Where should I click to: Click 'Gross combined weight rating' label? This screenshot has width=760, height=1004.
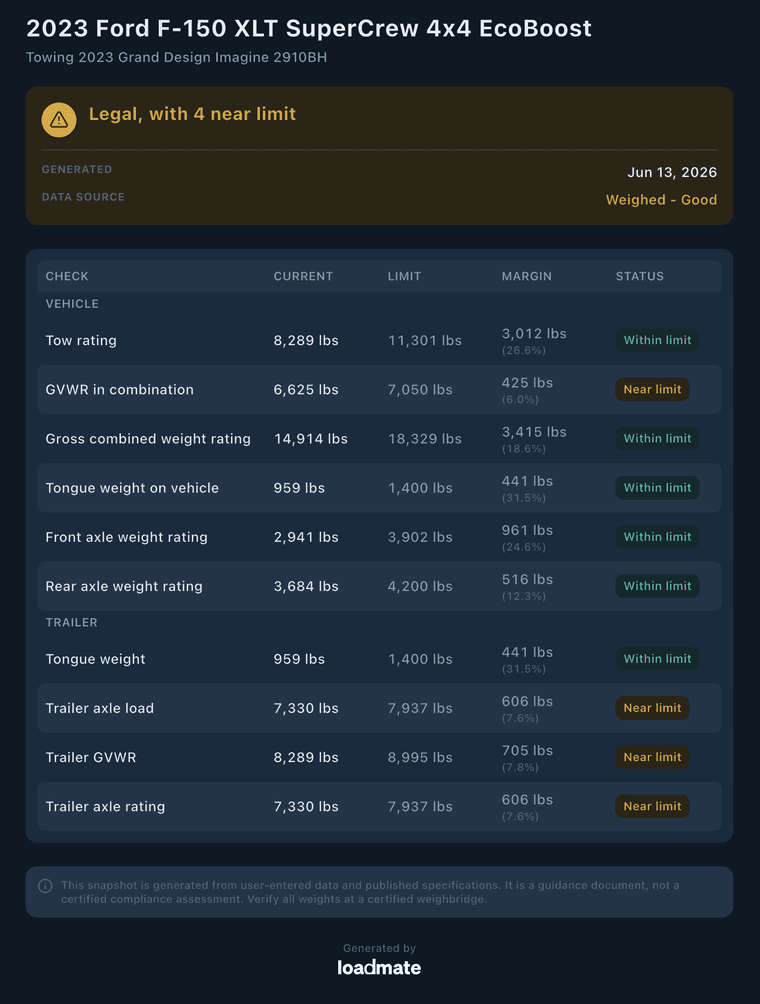(x=148, y=439)
